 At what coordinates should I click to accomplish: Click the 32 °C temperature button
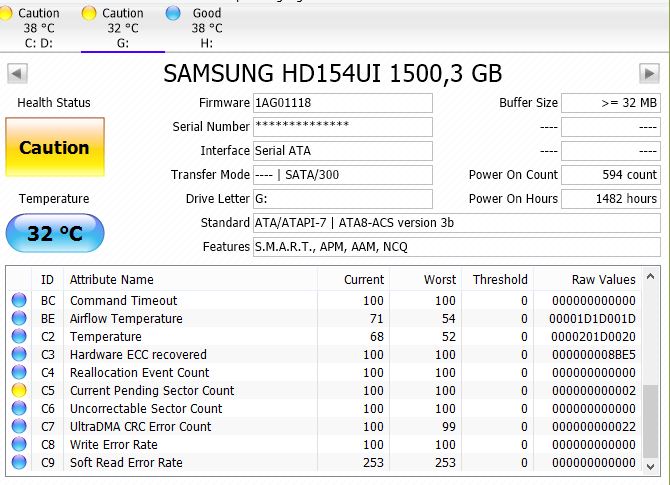pos(55,233)
